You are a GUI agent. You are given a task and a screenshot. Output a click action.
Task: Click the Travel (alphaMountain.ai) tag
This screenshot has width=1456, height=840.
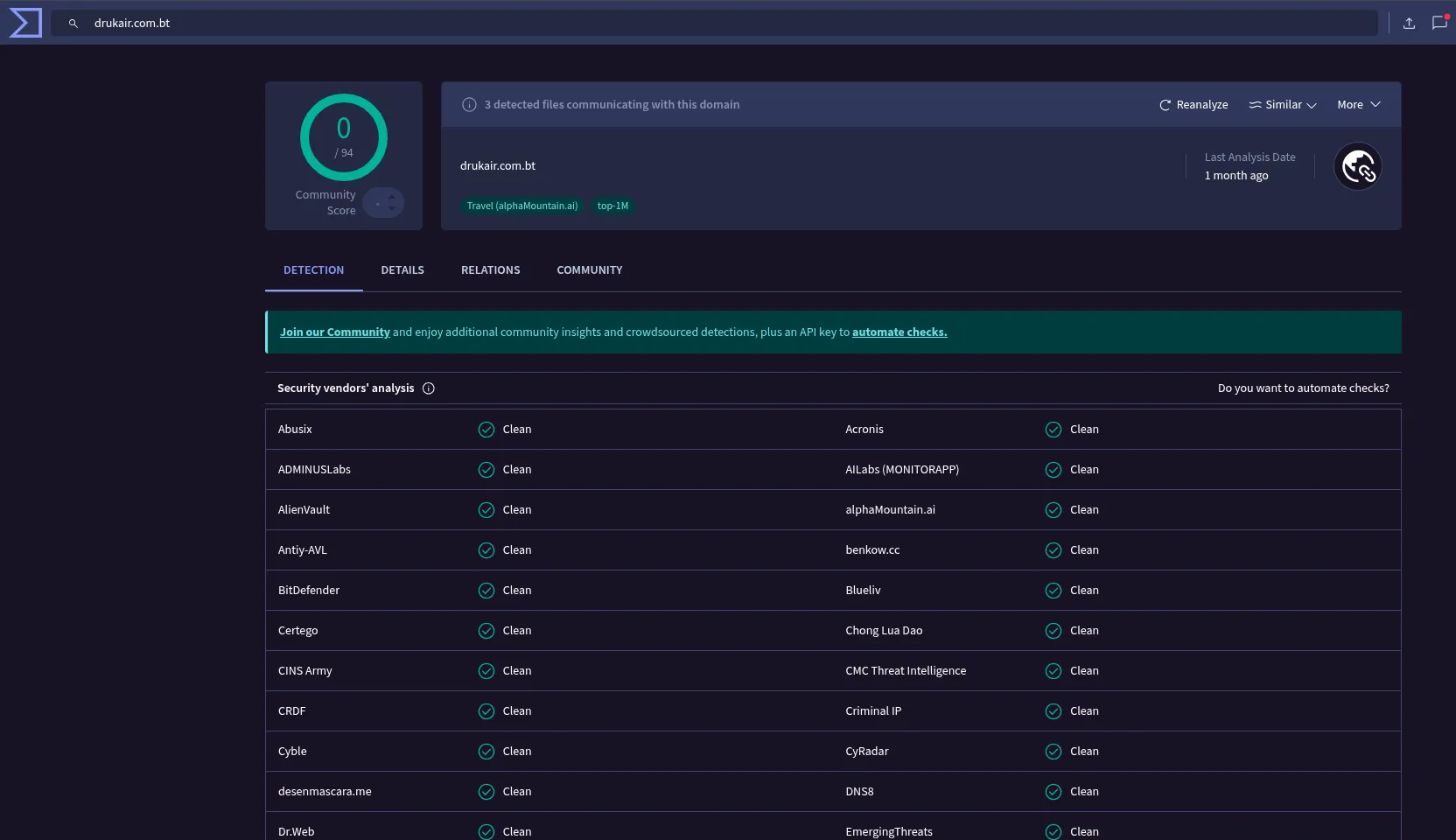pyautogui.click(x=522, y=206)
